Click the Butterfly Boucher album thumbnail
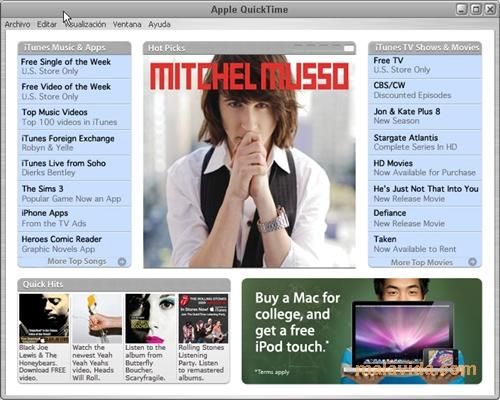500x400 pixels. (150, 318)
